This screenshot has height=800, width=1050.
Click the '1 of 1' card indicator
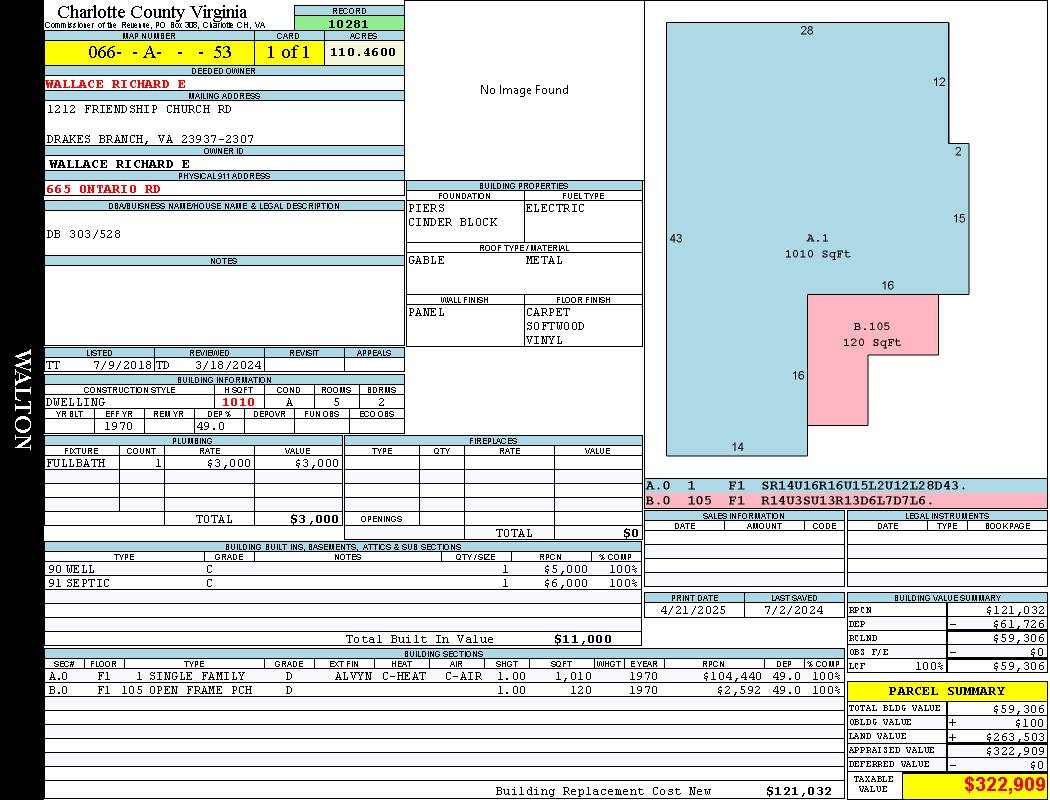288,52
